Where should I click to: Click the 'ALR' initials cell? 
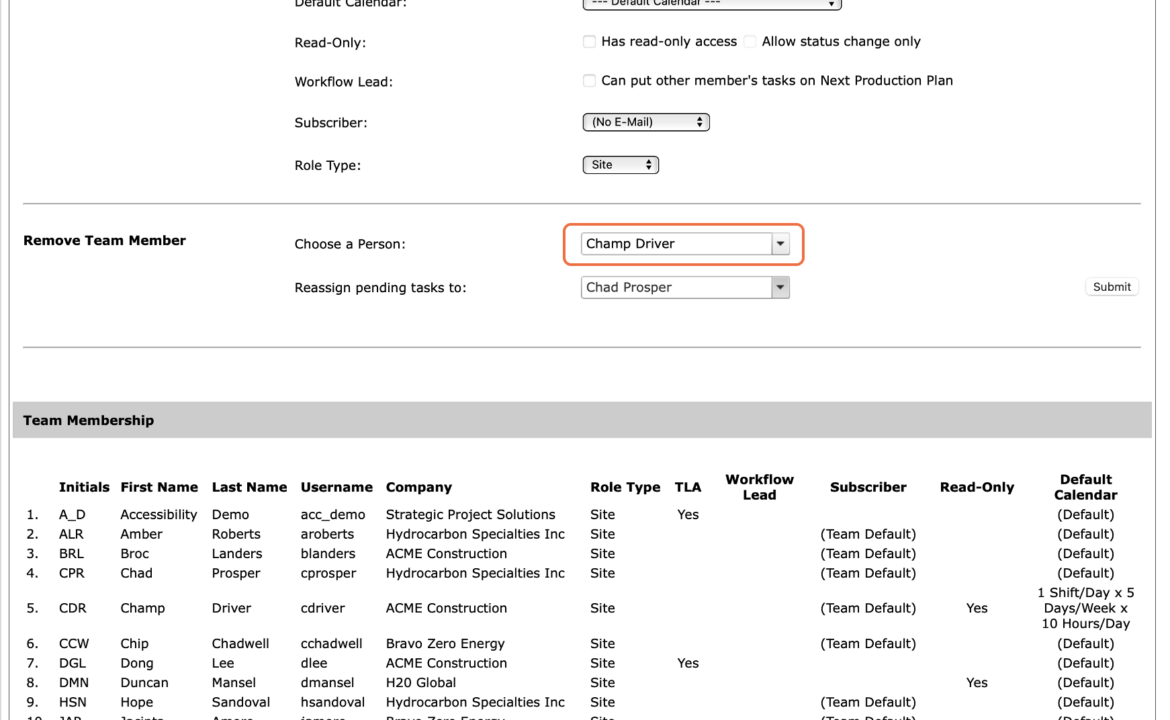(x=72, y=534)
